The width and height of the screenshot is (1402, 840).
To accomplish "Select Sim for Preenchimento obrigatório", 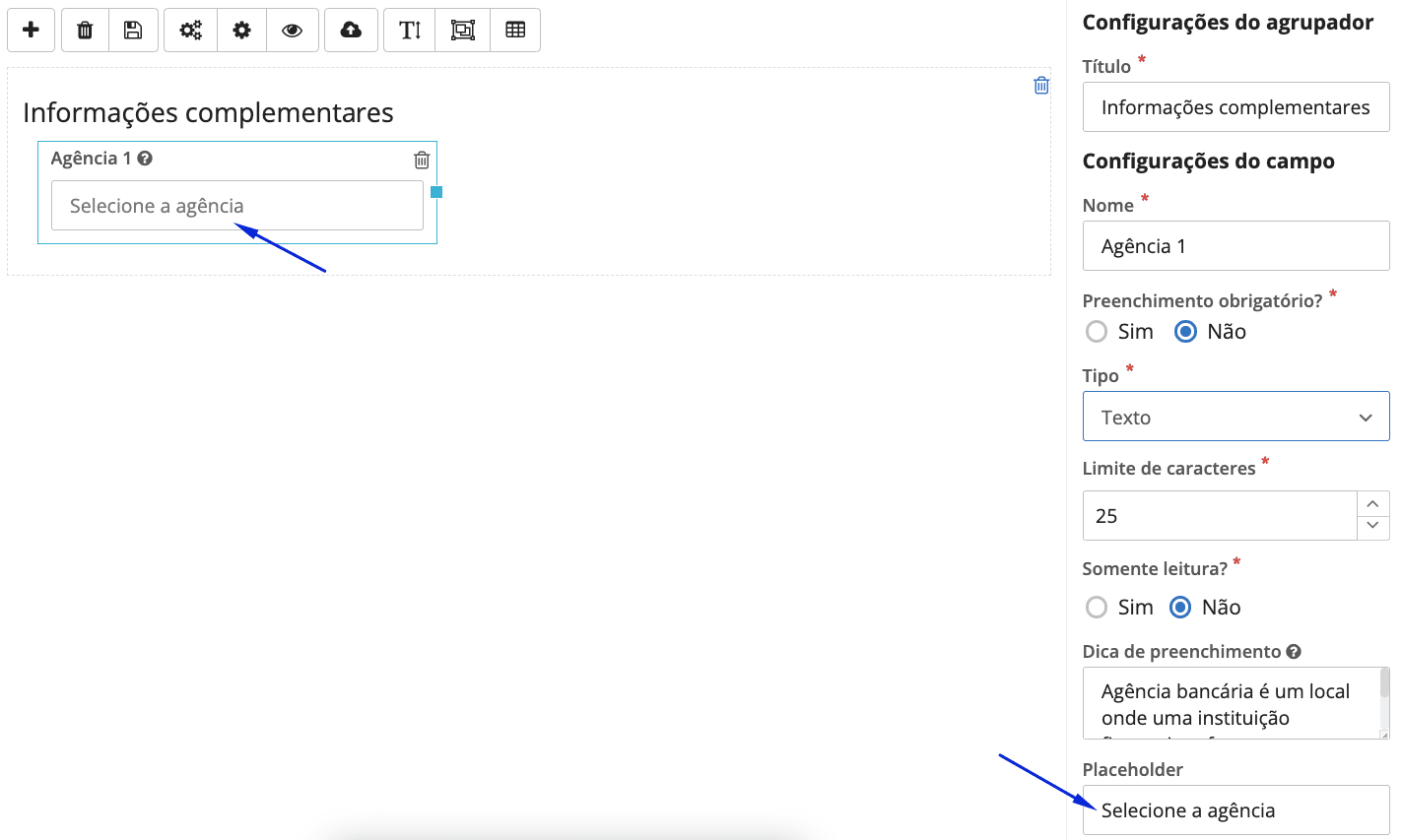I will (1097, 332).
